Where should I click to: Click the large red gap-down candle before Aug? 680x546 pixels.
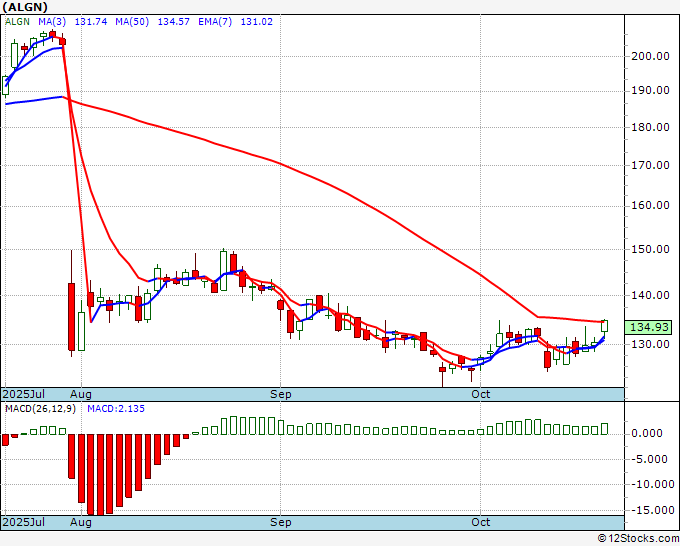(72, 317)
